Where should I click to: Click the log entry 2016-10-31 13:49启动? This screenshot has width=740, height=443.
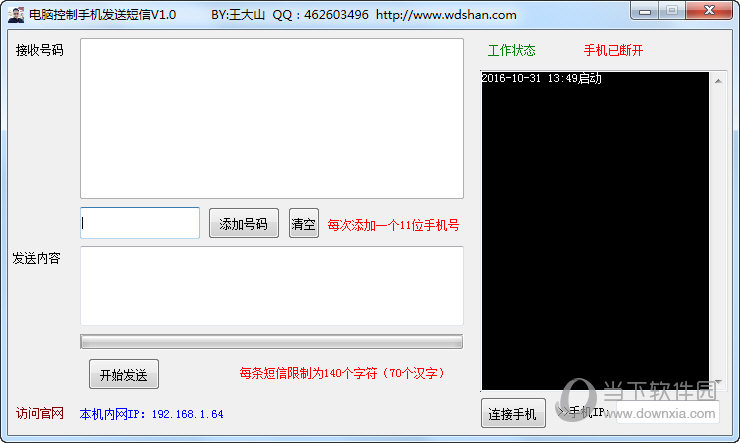point(541,78)
